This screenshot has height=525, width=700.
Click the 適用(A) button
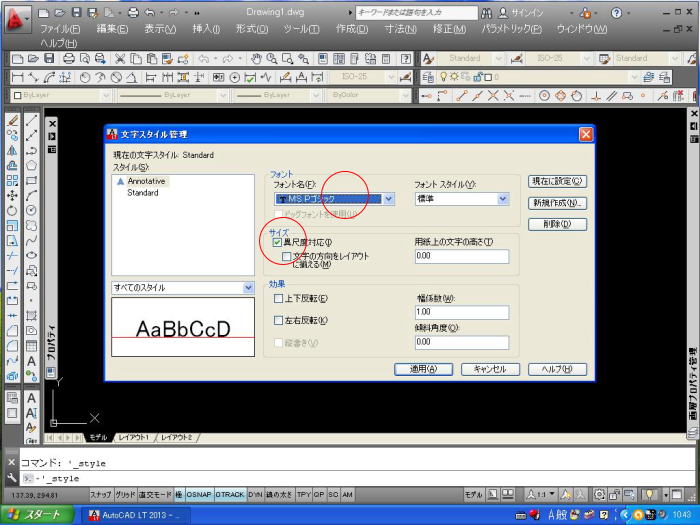(x=423, y=369)
